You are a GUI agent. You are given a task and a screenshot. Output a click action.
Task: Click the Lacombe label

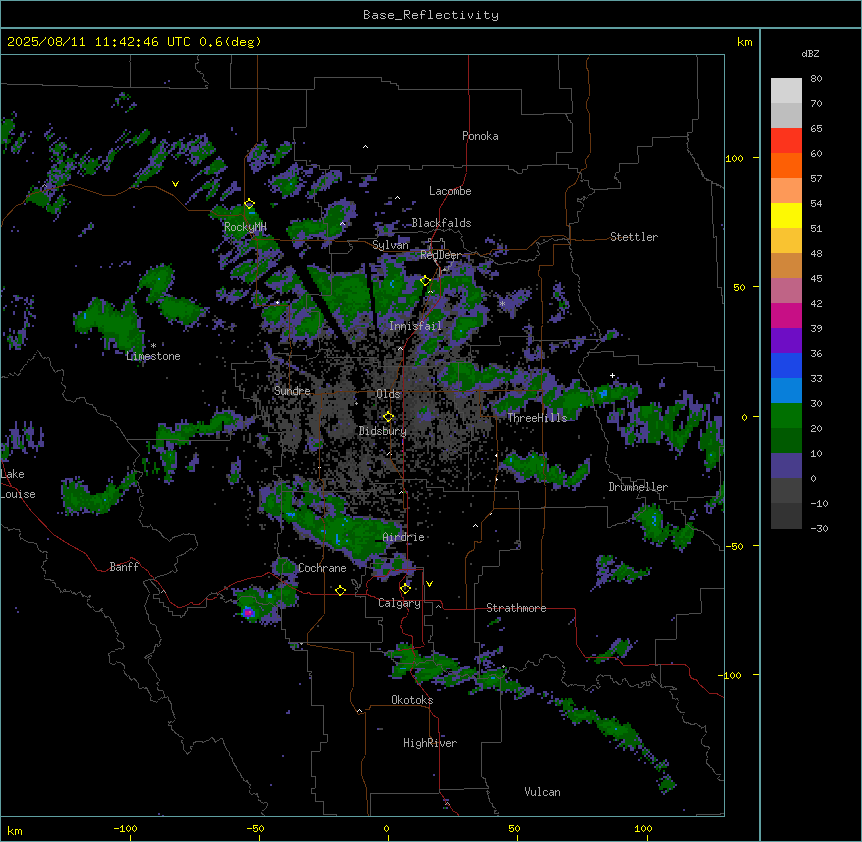tap(450, 191)
